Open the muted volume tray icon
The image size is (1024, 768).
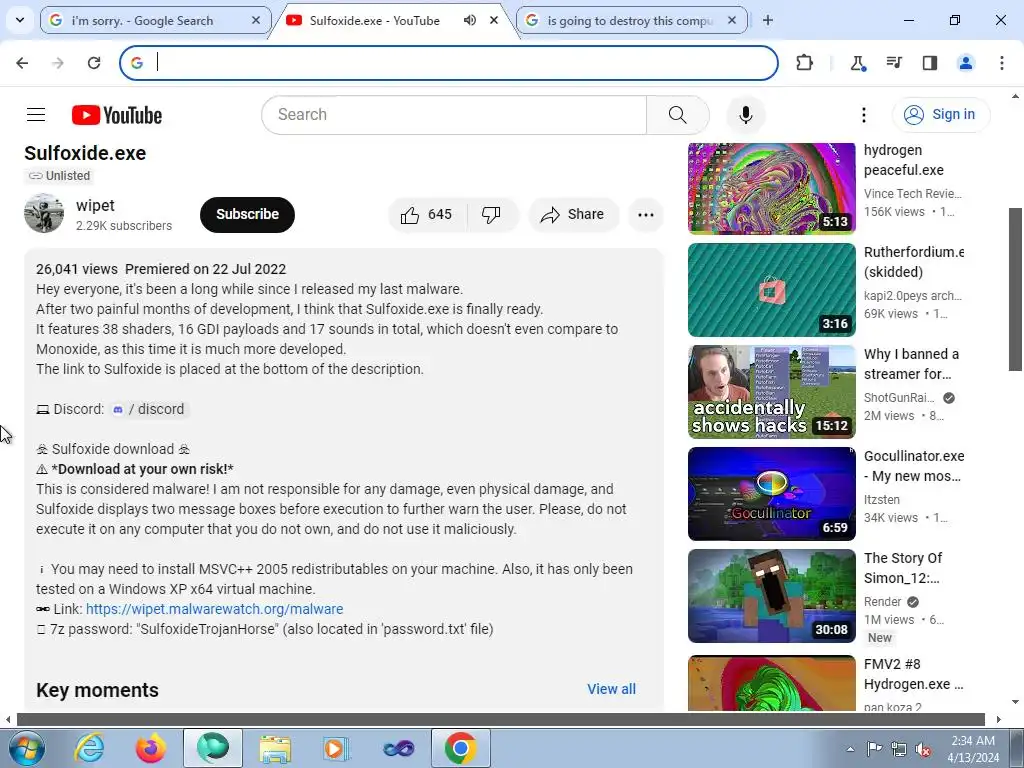[x=923, y=749]
